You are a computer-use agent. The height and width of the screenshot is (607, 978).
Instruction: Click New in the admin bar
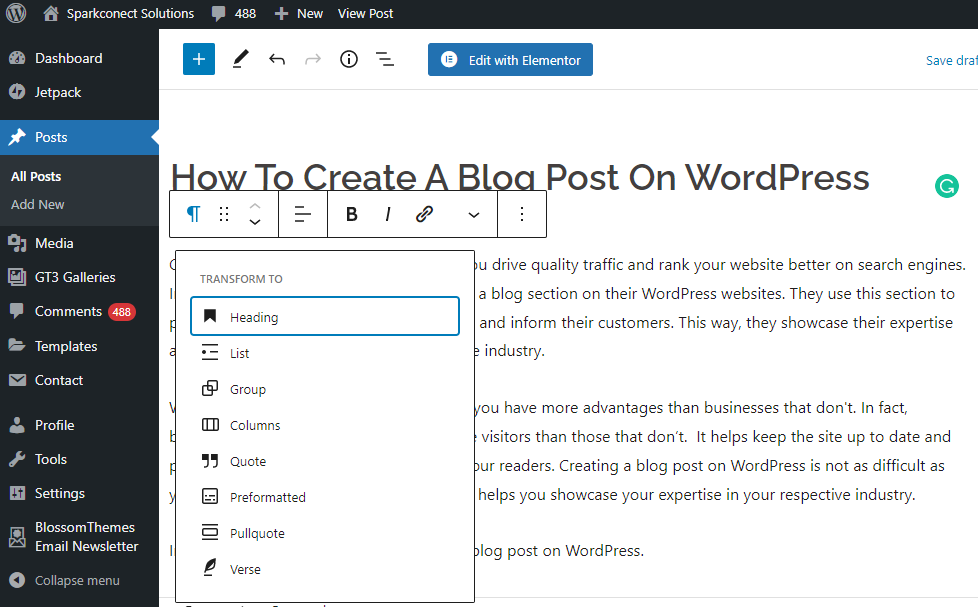(299, 14)
